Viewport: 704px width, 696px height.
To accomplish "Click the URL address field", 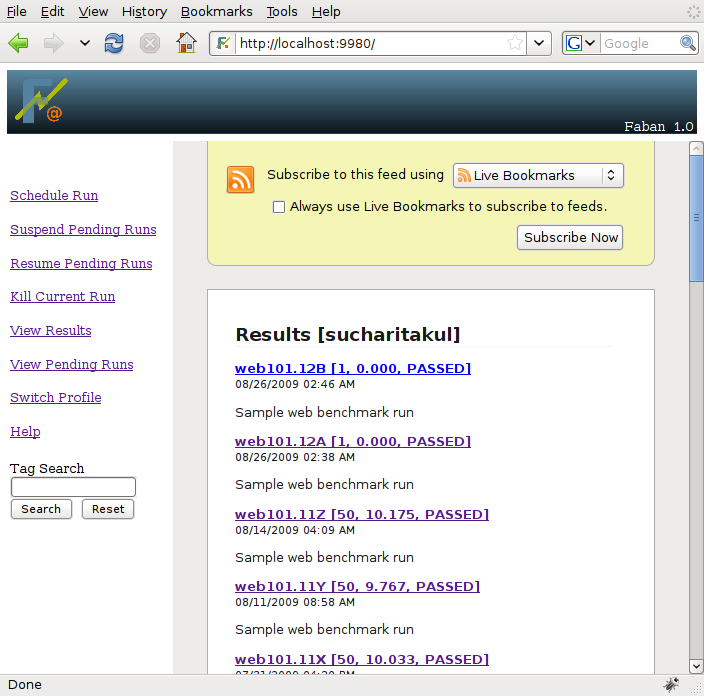I will (370, 44).
